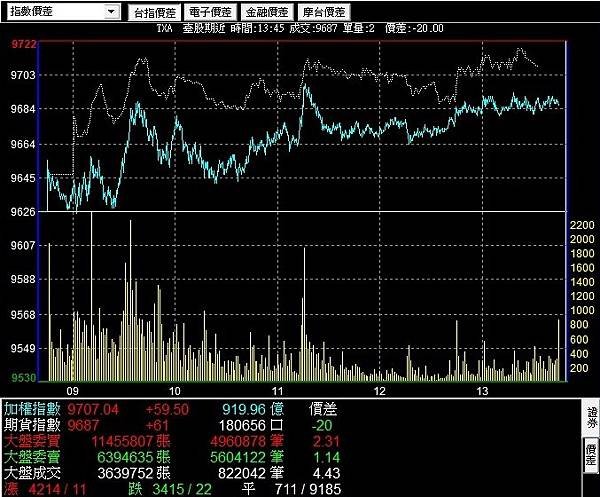Viewport: 600px width, 497px height.
Task: Click the 大盤委賣 count 5604122 筆
Action: (x=247, y=457)
